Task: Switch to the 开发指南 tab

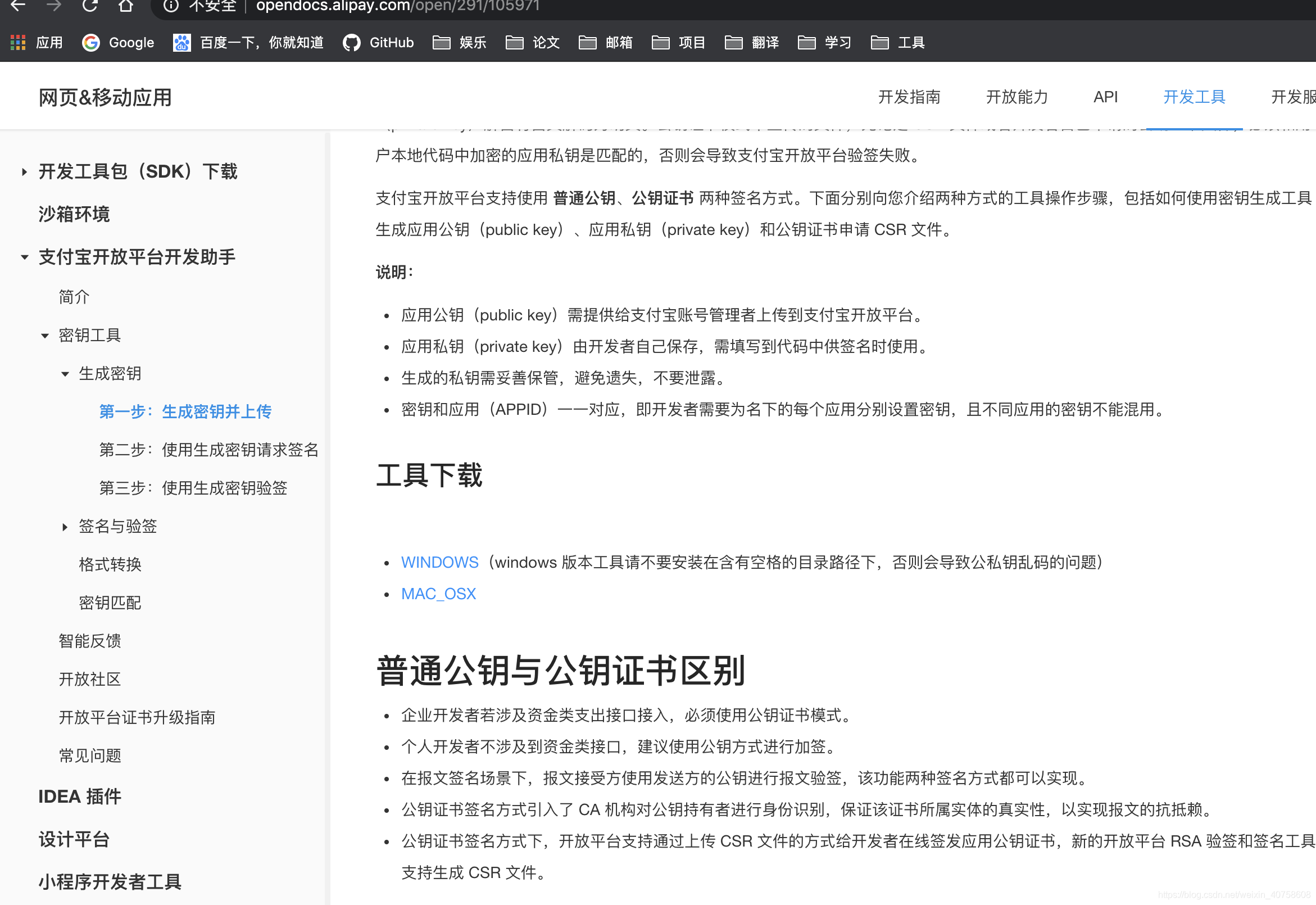Action: [x=909, y=97]
